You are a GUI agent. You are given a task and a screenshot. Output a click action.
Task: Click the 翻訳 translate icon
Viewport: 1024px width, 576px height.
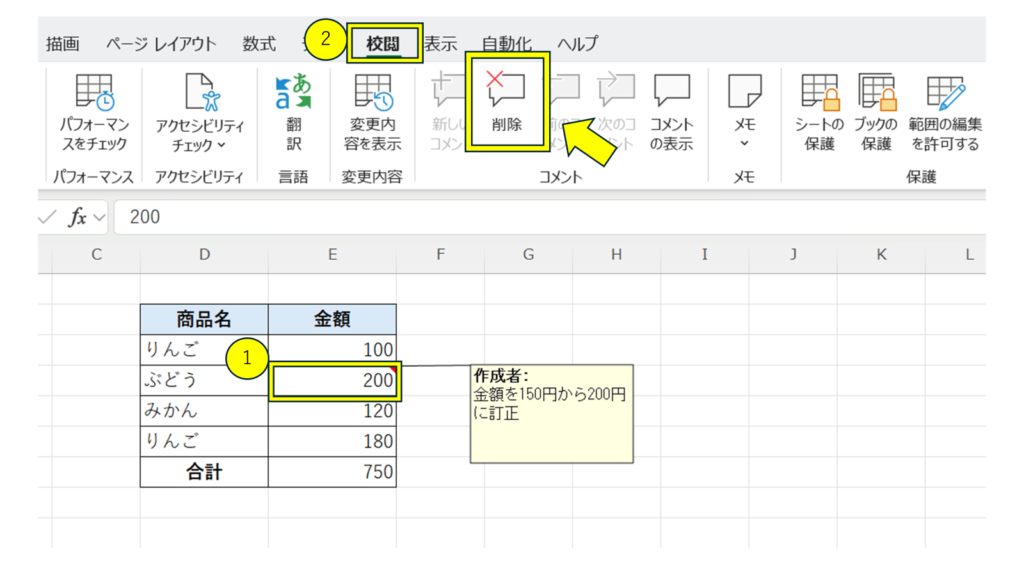[x=293, y=97]
